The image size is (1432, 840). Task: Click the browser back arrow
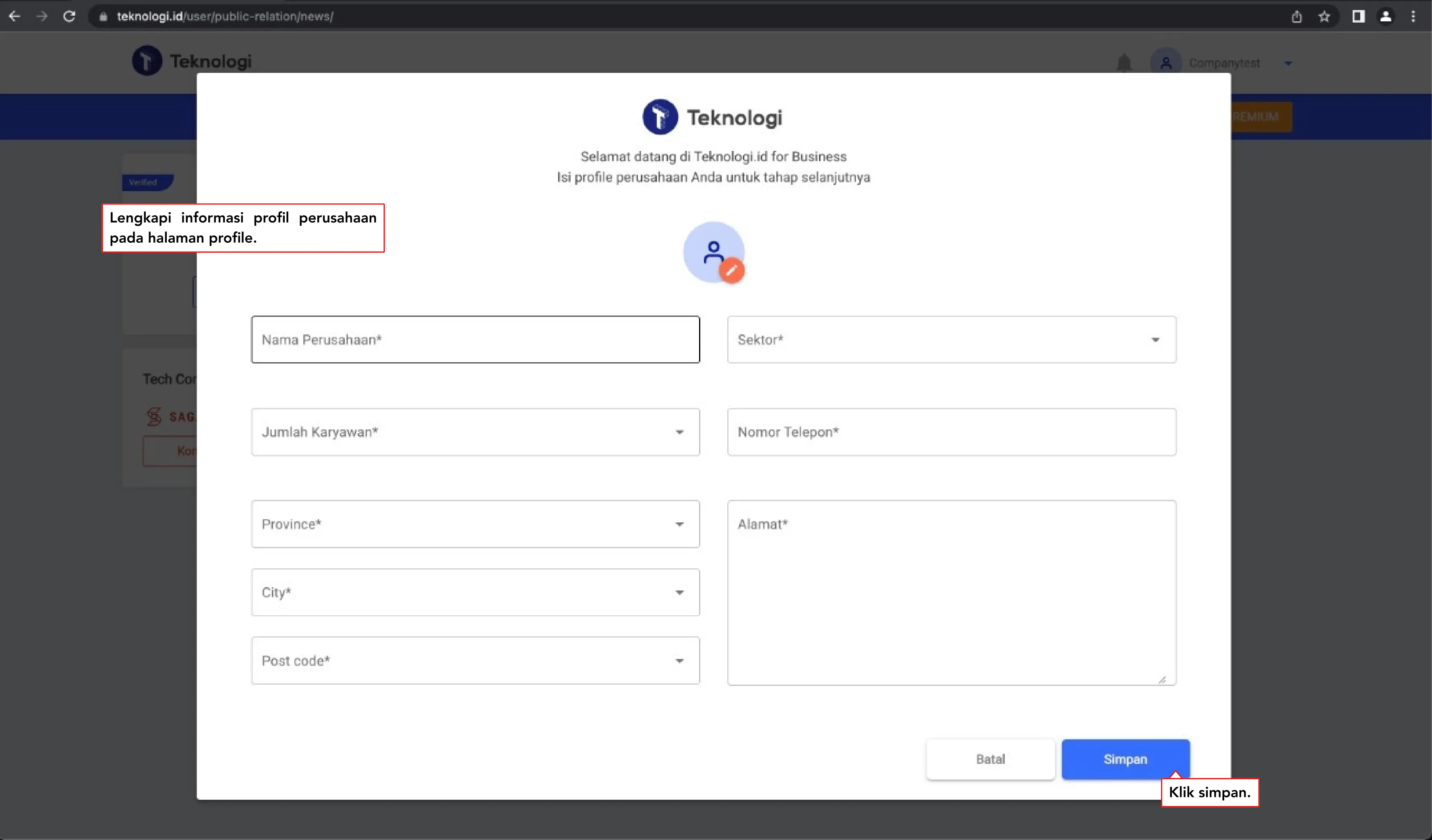(x=15, y=17)
